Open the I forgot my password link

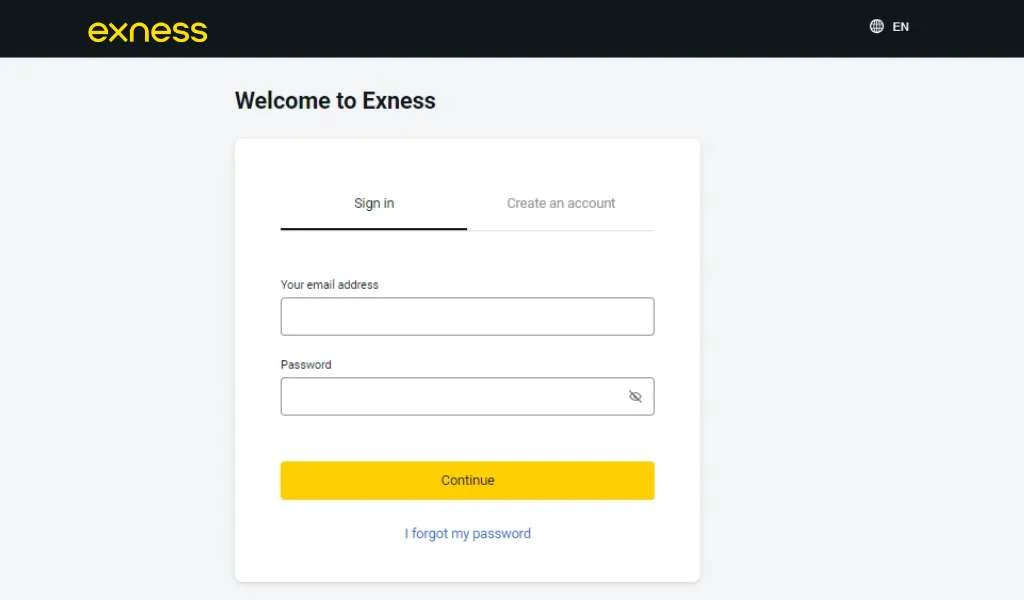[467, 533]
